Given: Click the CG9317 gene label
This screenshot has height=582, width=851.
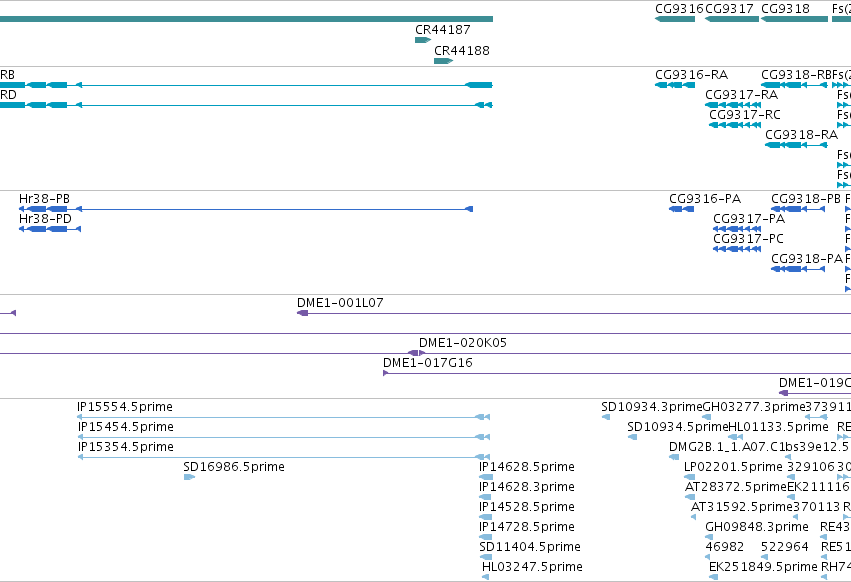Looking at the screenshot, I should [x=729, y=9].
